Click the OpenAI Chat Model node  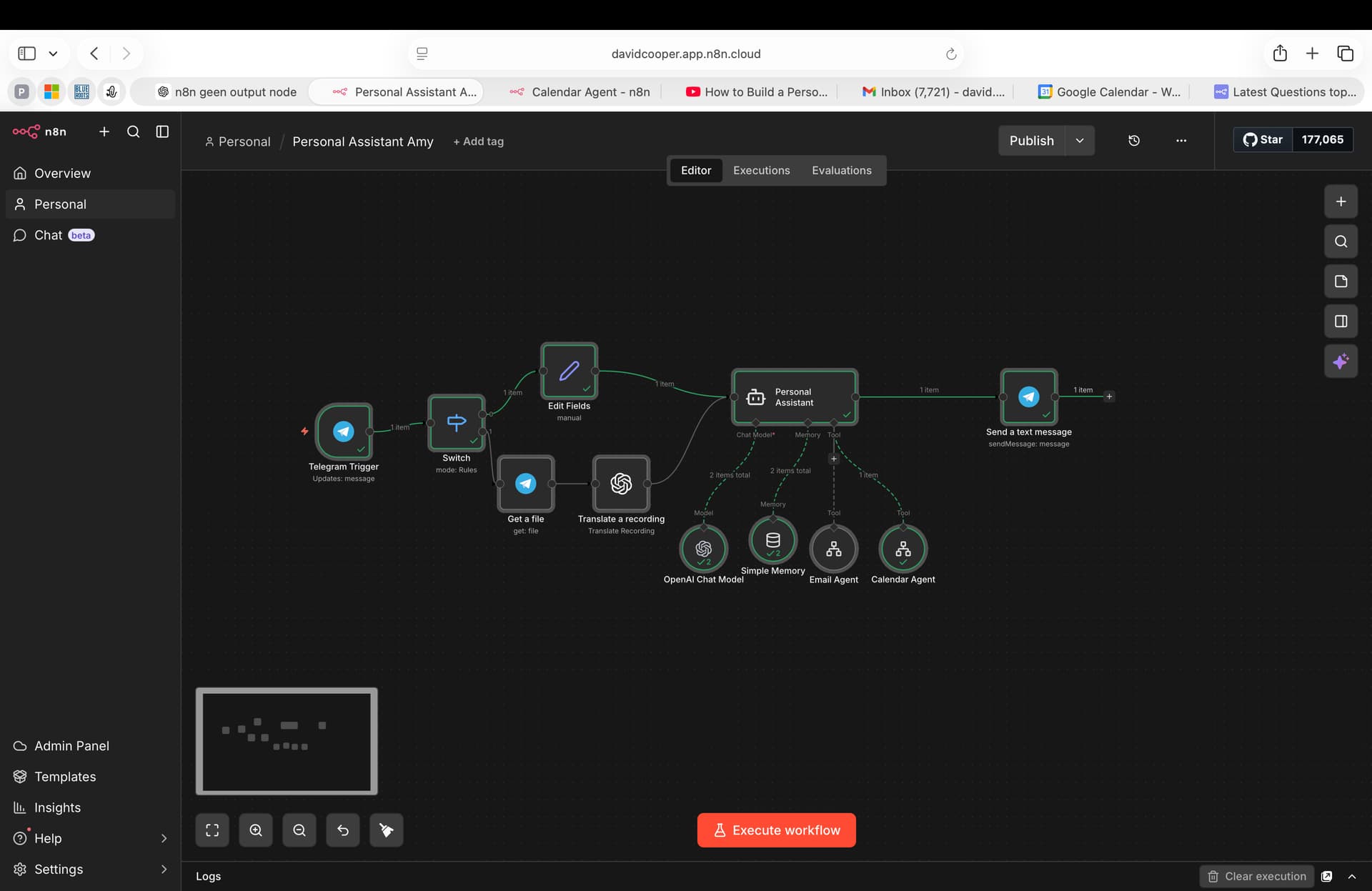click(x=703, y=548)
